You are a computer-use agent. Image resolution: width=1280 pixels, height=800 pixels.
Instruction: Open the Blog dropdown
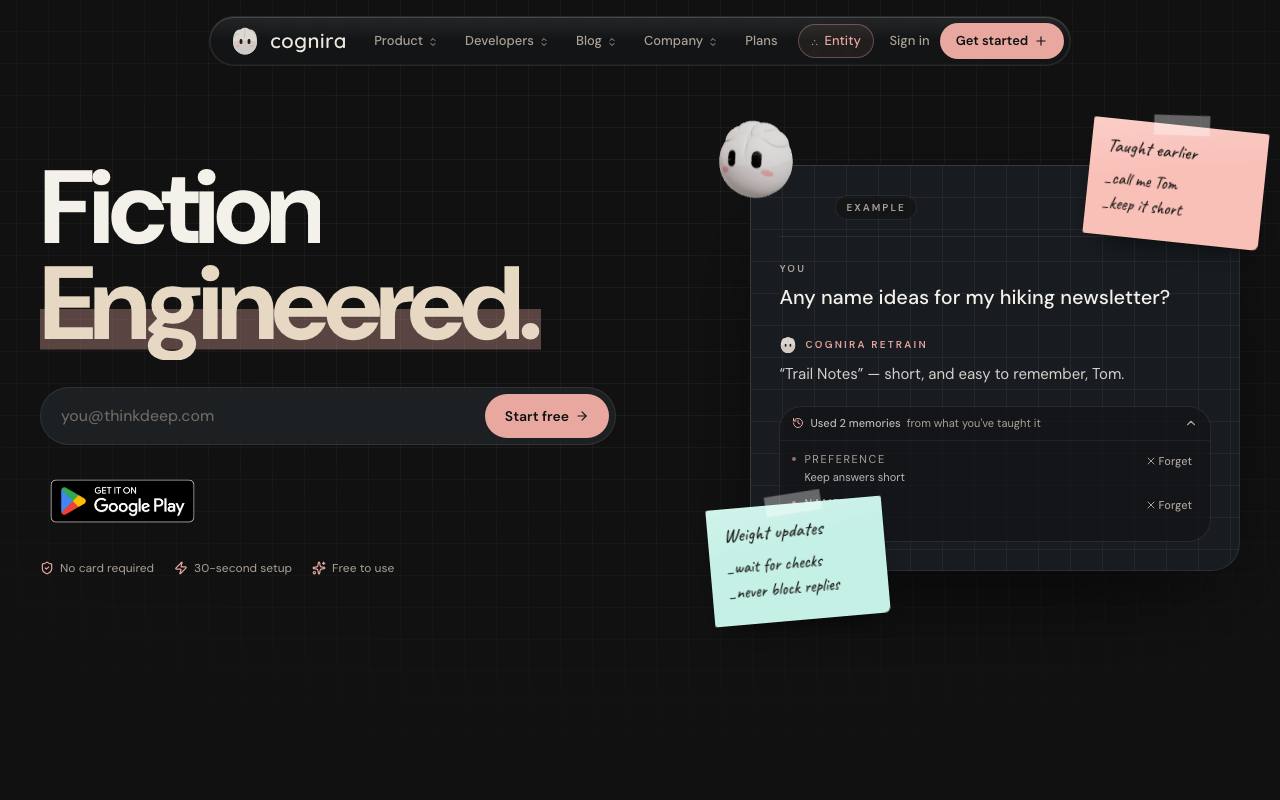tap(596, 41)
